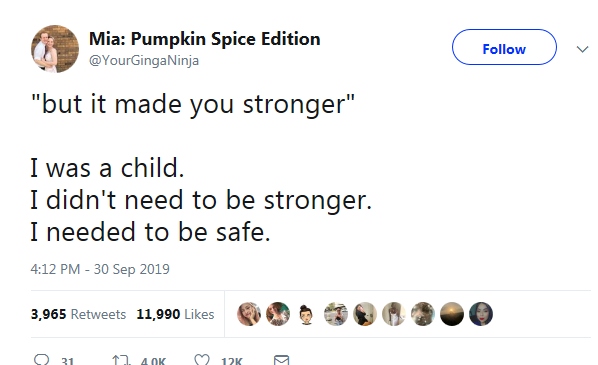Viewport: 598px width, 365px height.
Task: Open the 3,965 Retweets list
Action: [78, 314]
